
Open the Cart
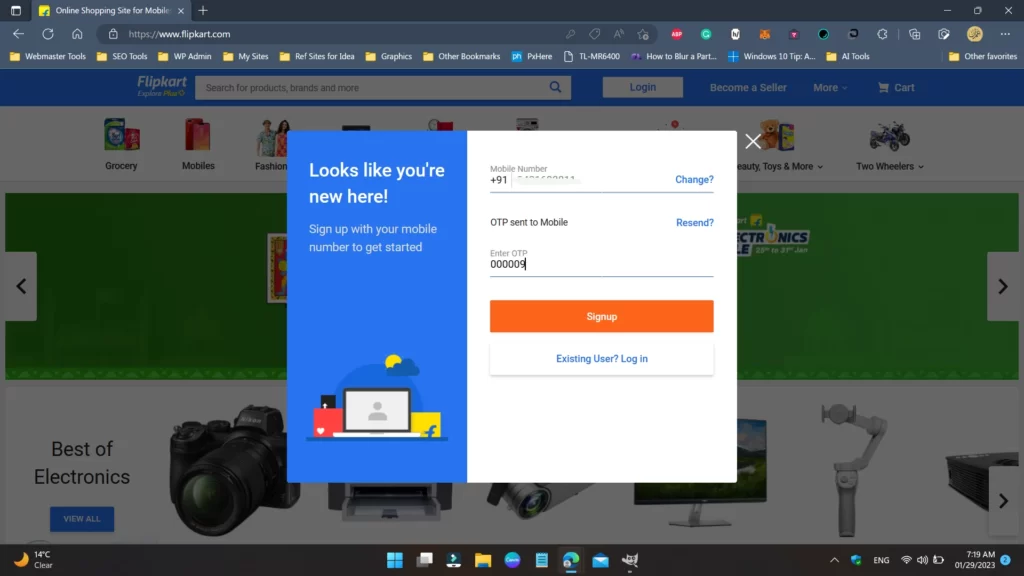896,88
